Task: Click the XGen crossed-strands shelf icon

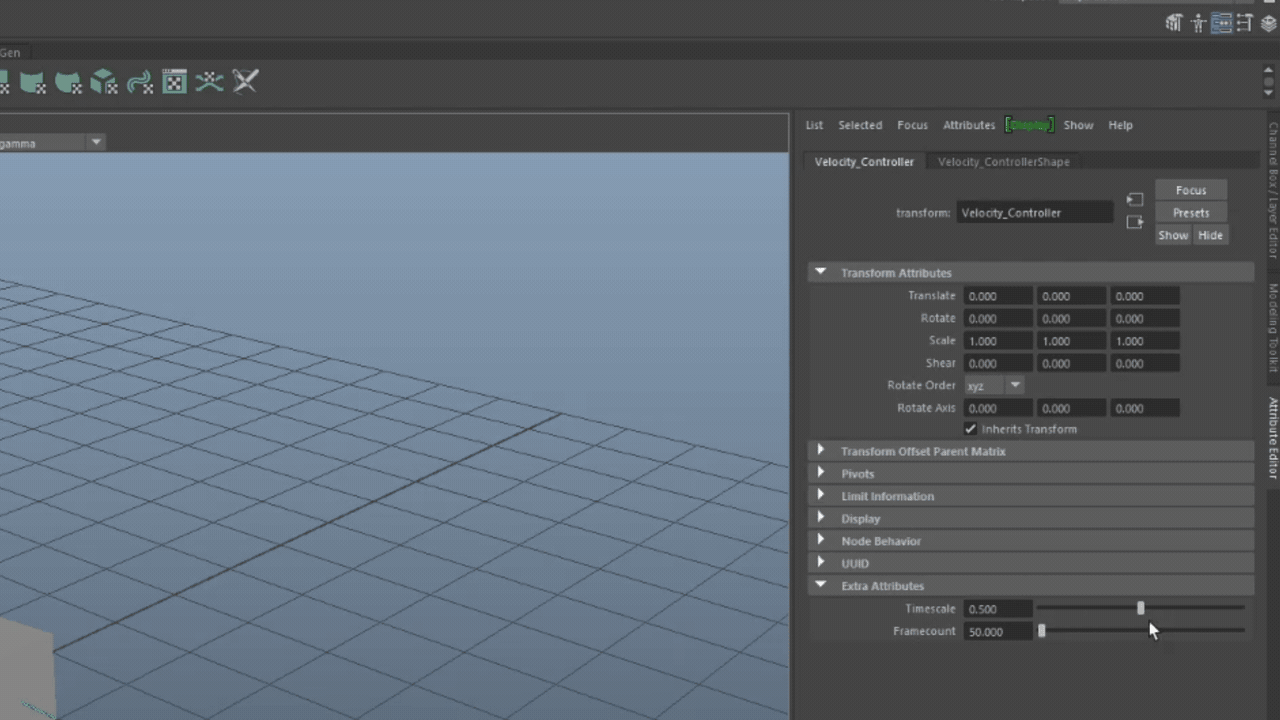Action: 209,82
